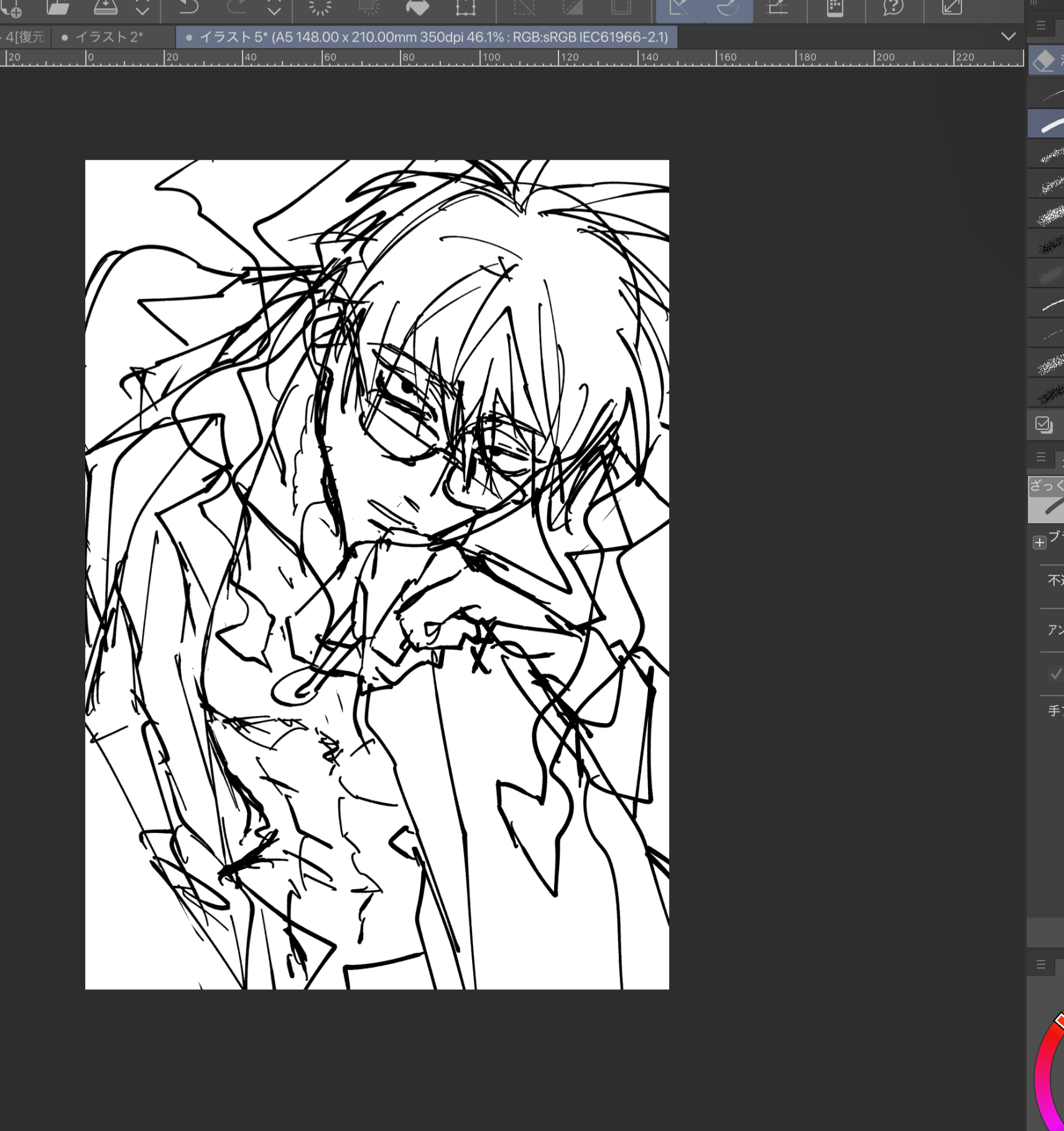This screenshot has height=1131, width=1064.
Task: Toggle the checkbox in the tool property panel
Action: pos(1055,674)
